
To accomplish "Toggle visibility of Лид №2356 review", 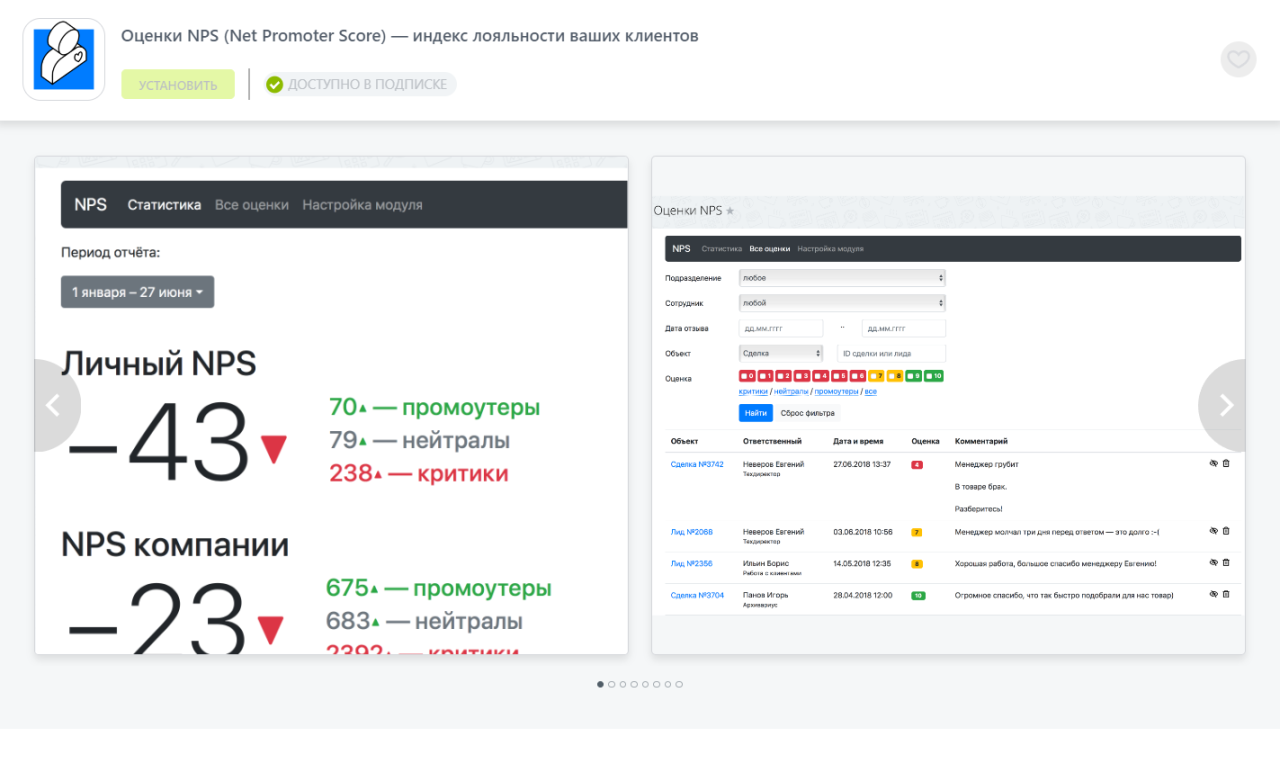I will coord(1213,562).
